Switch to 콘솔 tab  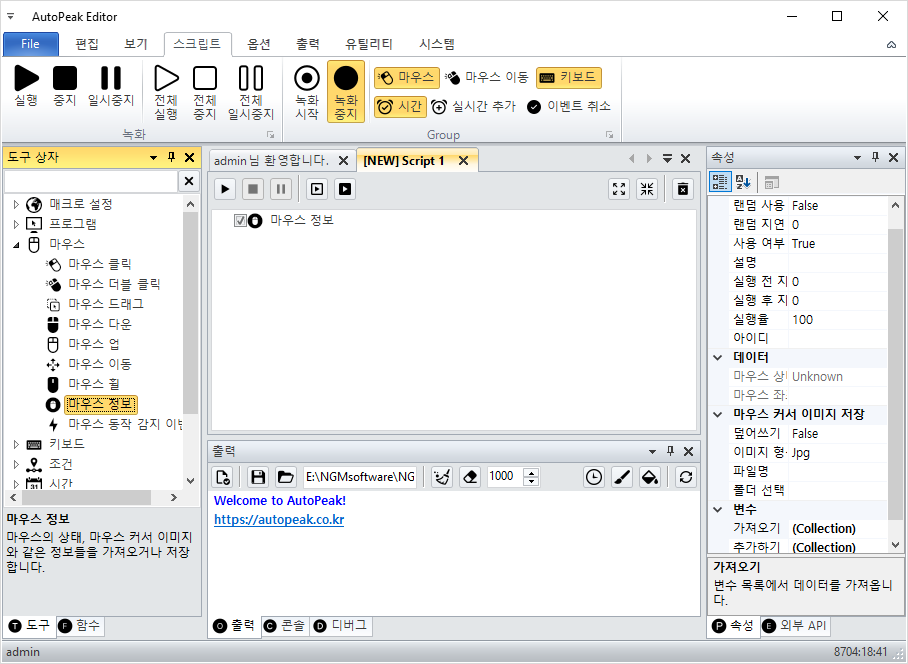[x=285, y=625]
